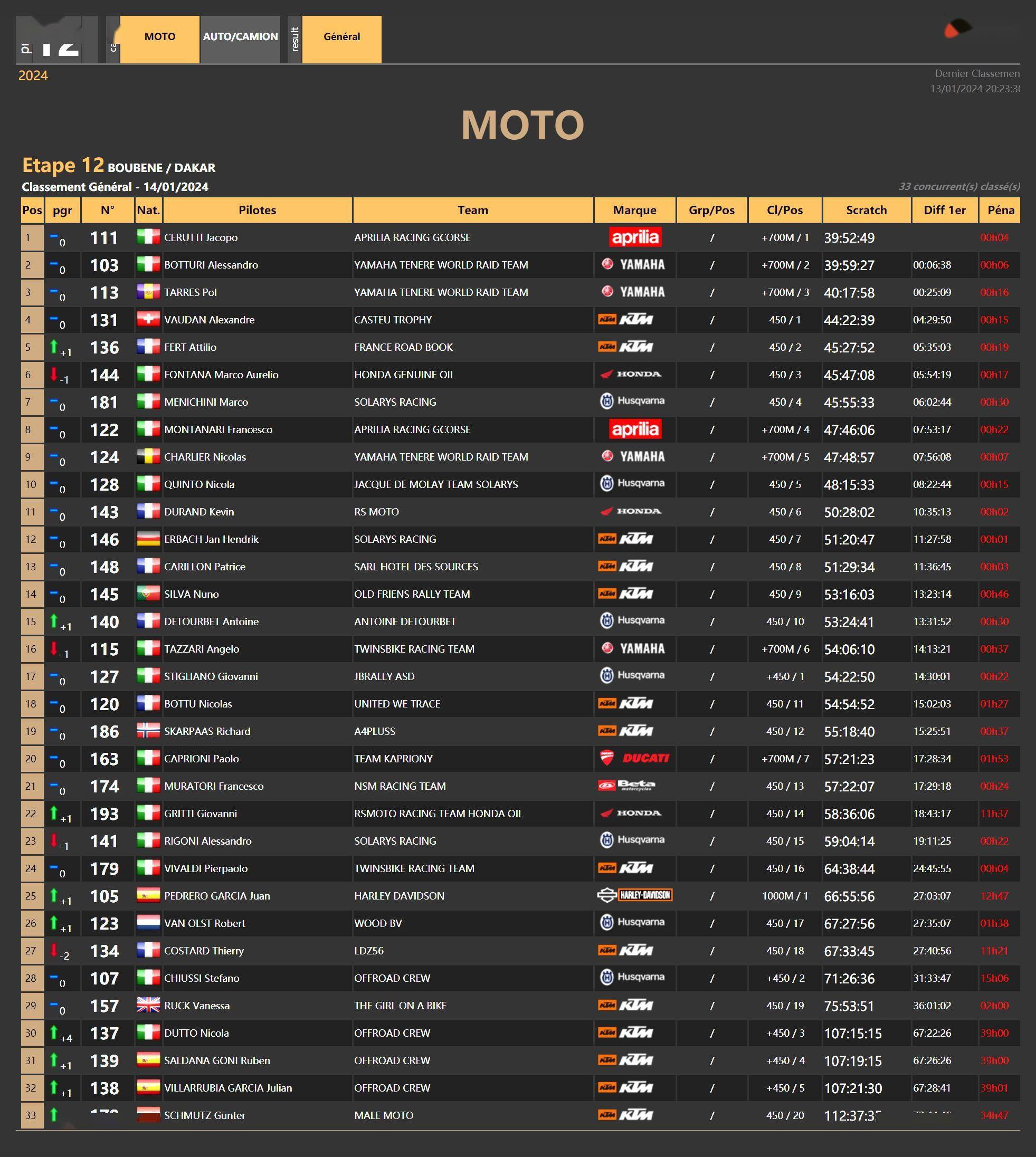The width and height of the screenshot is (1036, 1157).
Task: Click the UK flag beside RUCK Vanessa
Action: (x=148, y=1006)
